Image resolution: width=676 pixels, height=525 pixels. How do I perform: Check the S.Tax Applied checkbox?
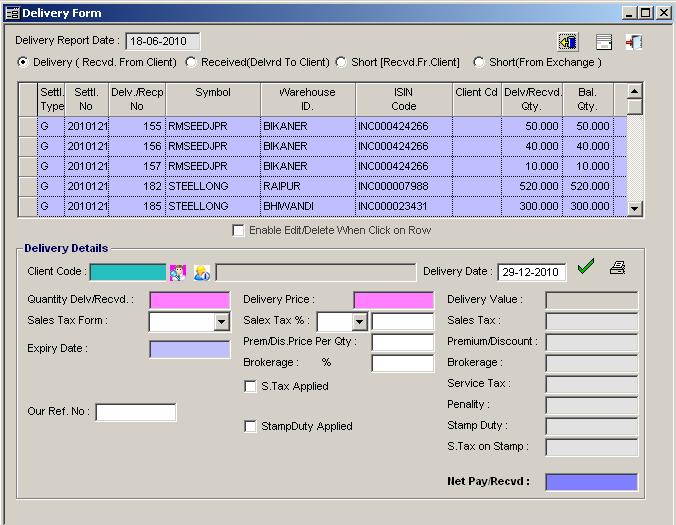(x=250, y=386)
